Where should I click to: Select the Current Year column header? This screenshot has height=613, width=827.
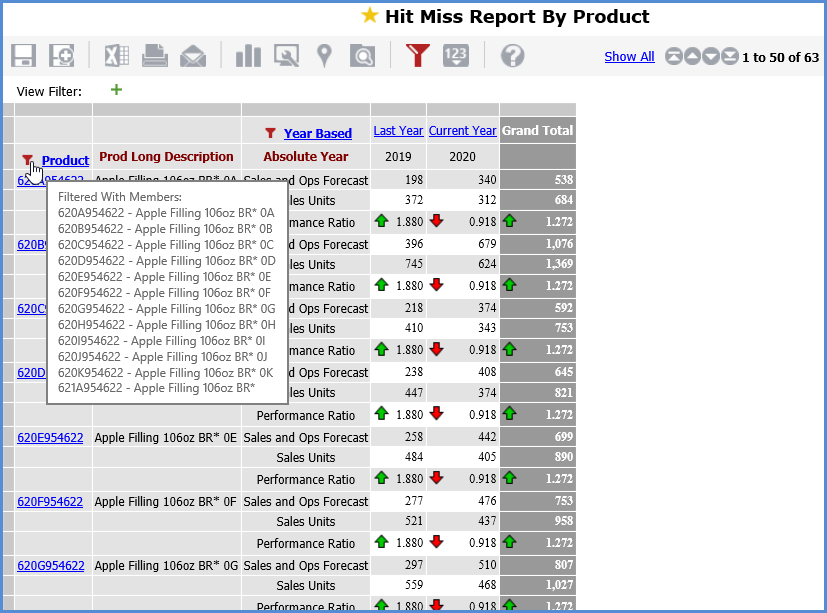pyautogui.click(x=462, y=131)
